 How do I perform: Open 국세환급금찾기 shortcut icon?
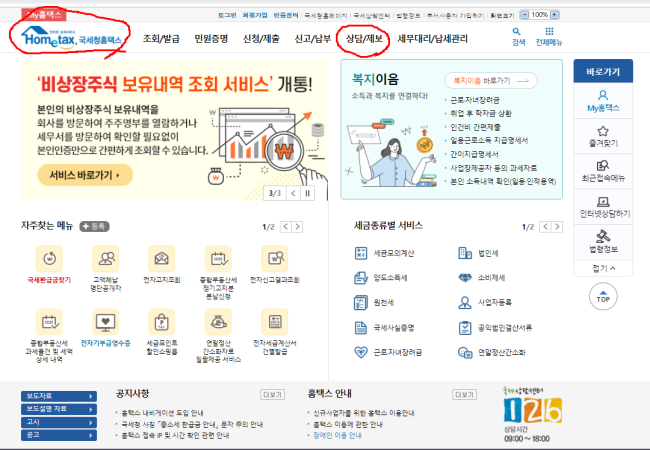(49, 259)
